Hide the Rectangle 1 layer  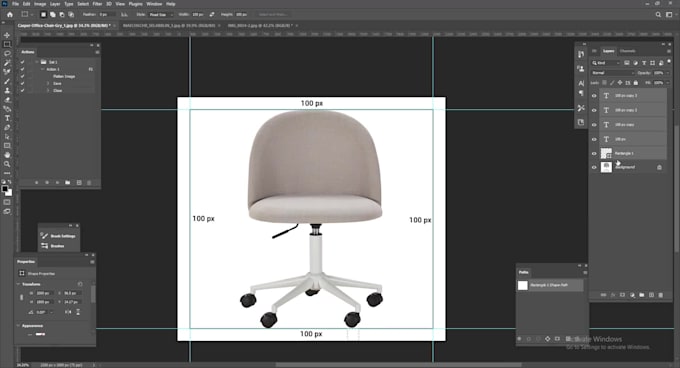tap(594, 153)
